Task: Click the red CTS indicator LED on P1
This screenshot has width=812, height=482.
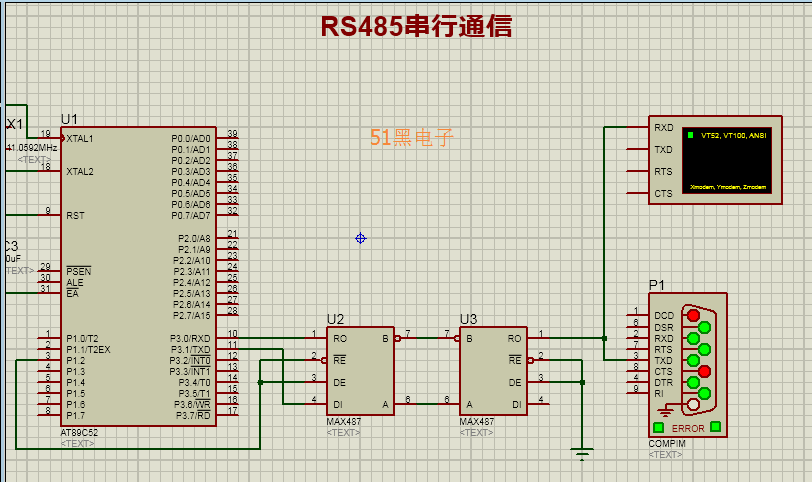Action: point(704,371)
